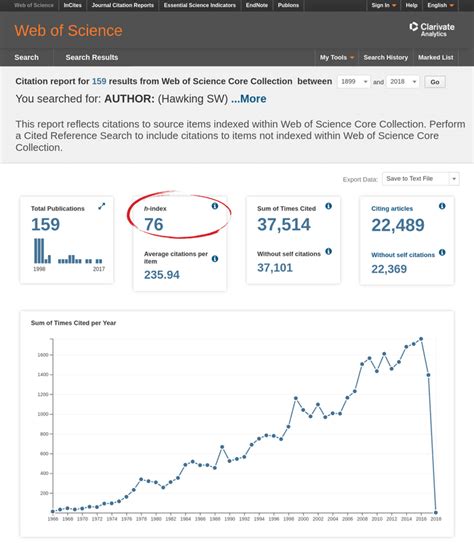Open Journal Citation Reports in top bar
Image resolution: width=474 pixels, height=550 pixels.
coord(123,5)
